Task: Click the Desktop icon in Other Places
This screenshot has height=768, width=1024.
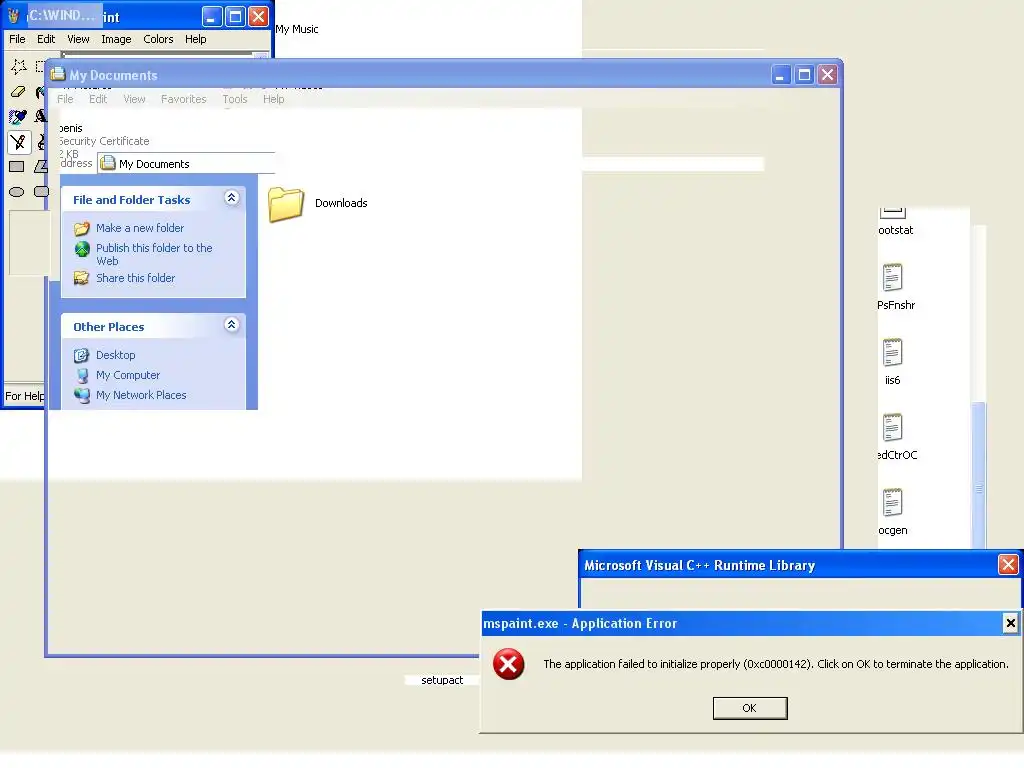Action: [x=82, y=355]
